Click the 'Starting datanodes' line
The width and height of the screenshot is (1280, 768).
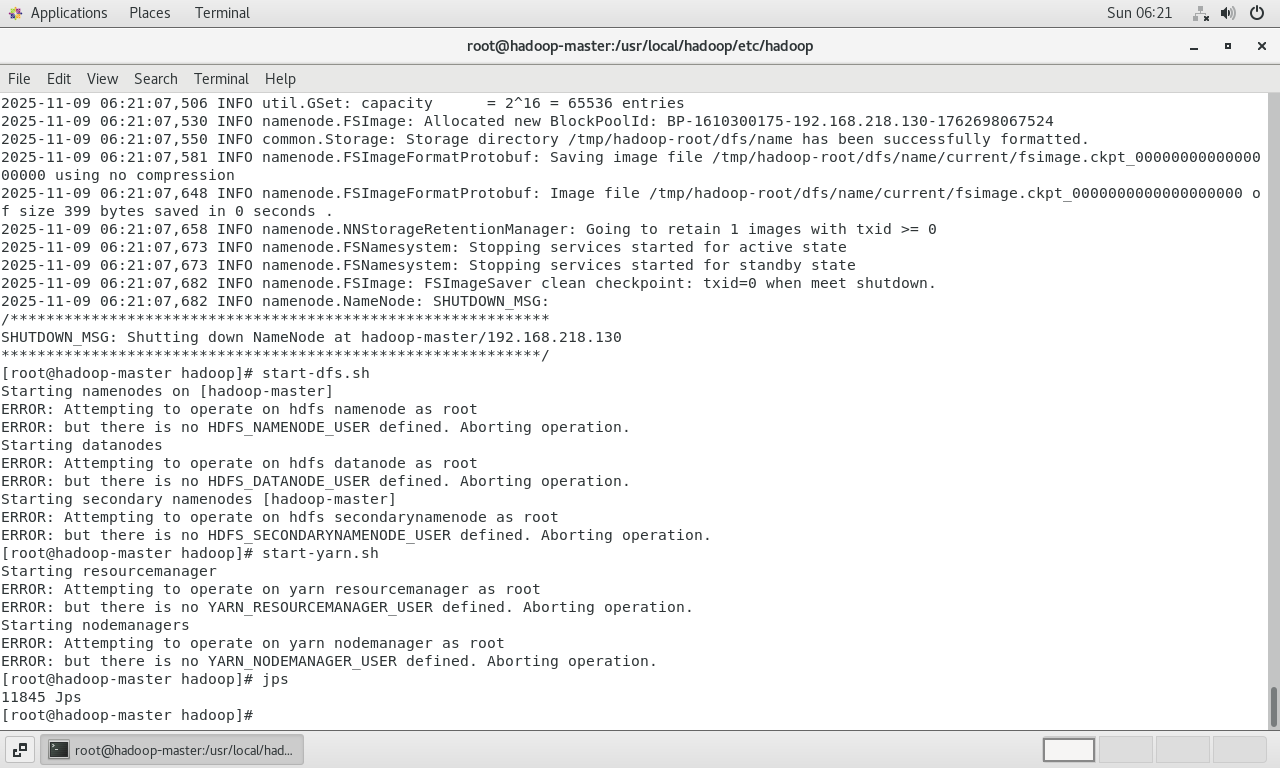81,445
